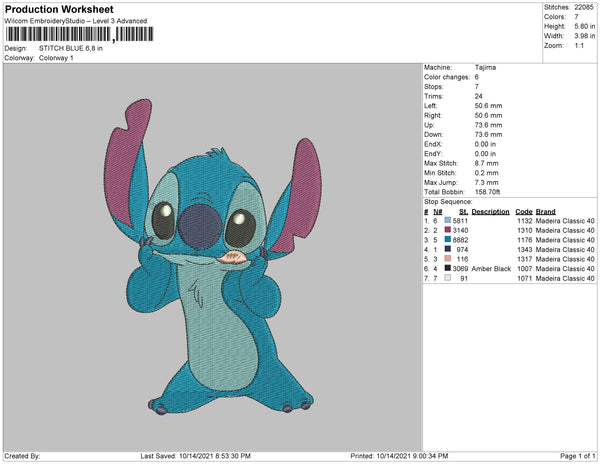Click the 'St.' column header

(463, 212)
